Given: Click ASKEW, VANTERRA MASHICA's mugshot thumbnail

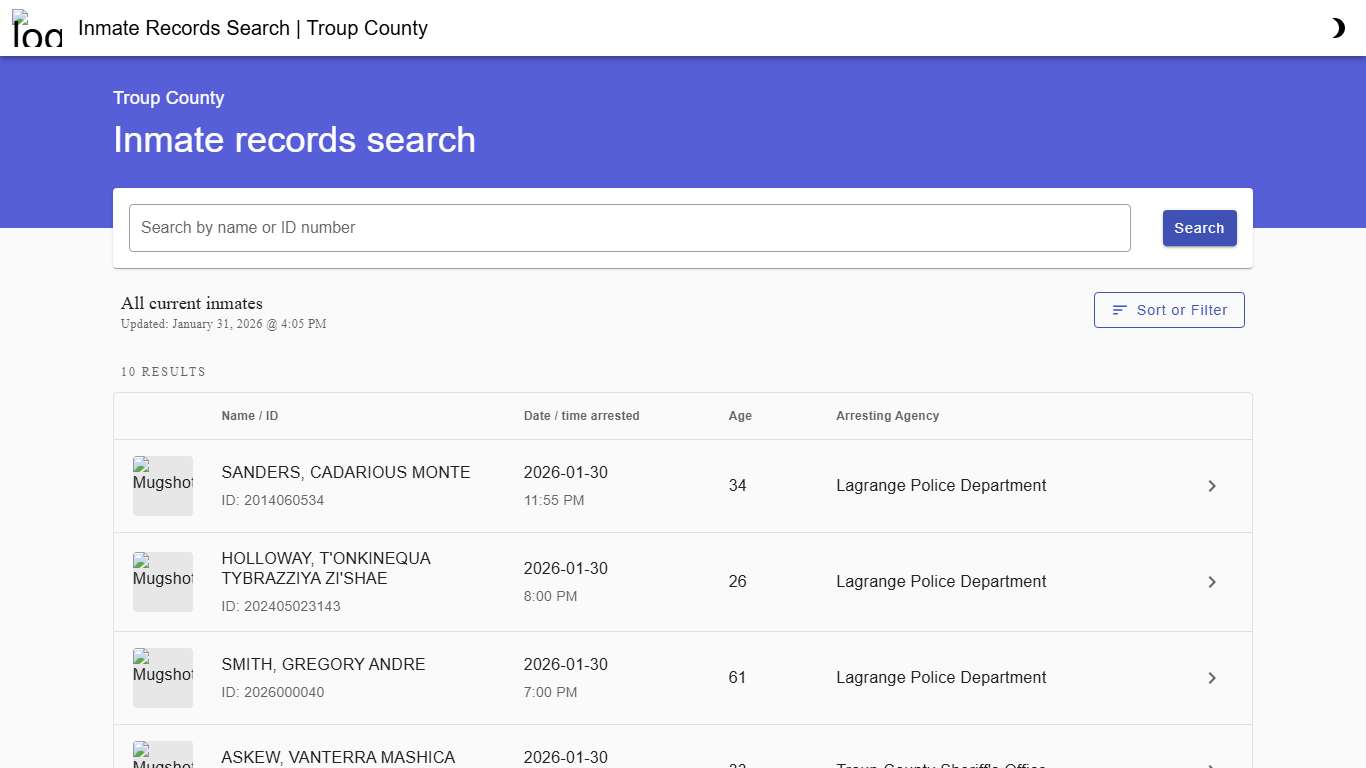Looking at the screenshot, I should 162,757.
